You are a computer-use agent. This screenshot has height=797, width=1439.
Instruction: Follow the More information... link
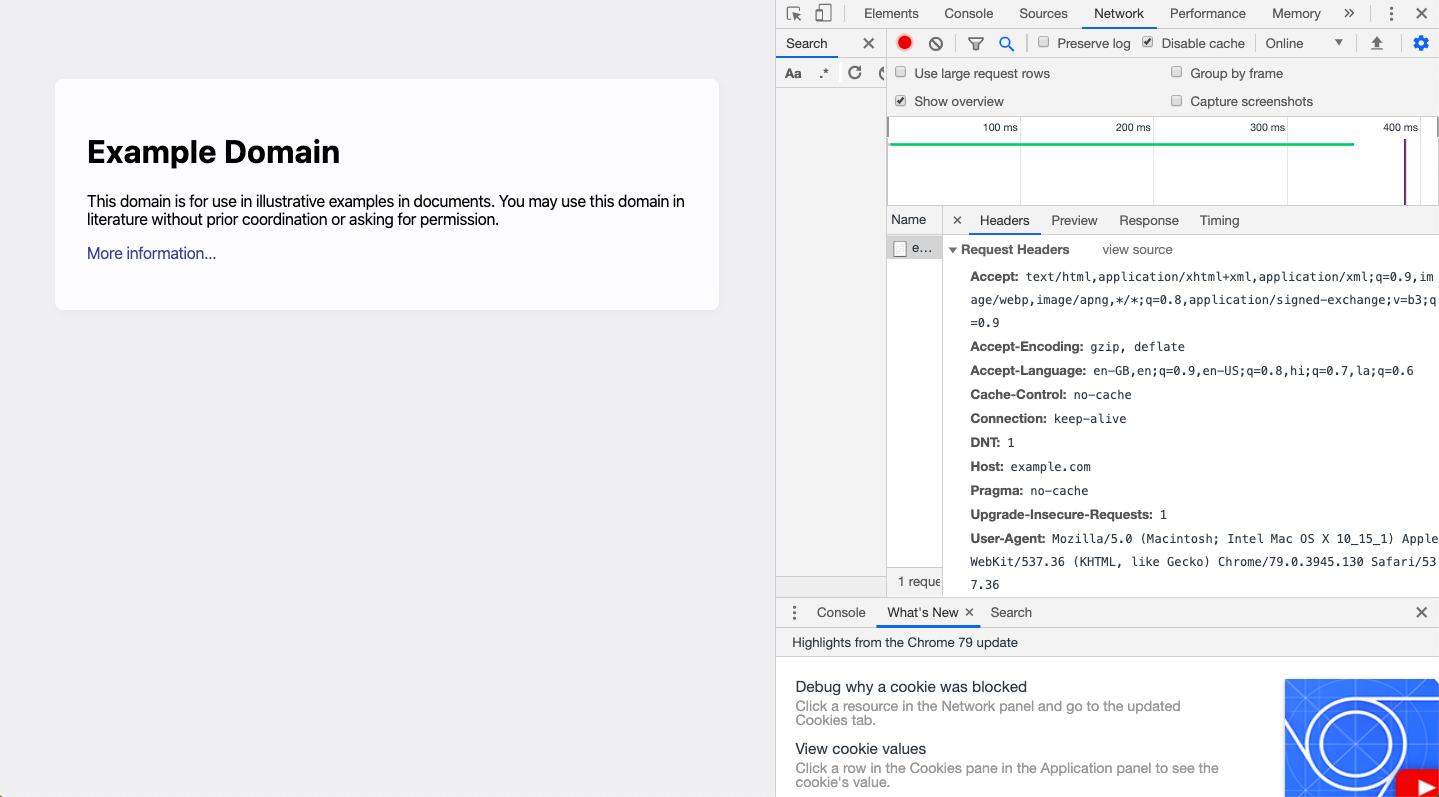coord(151,254)
